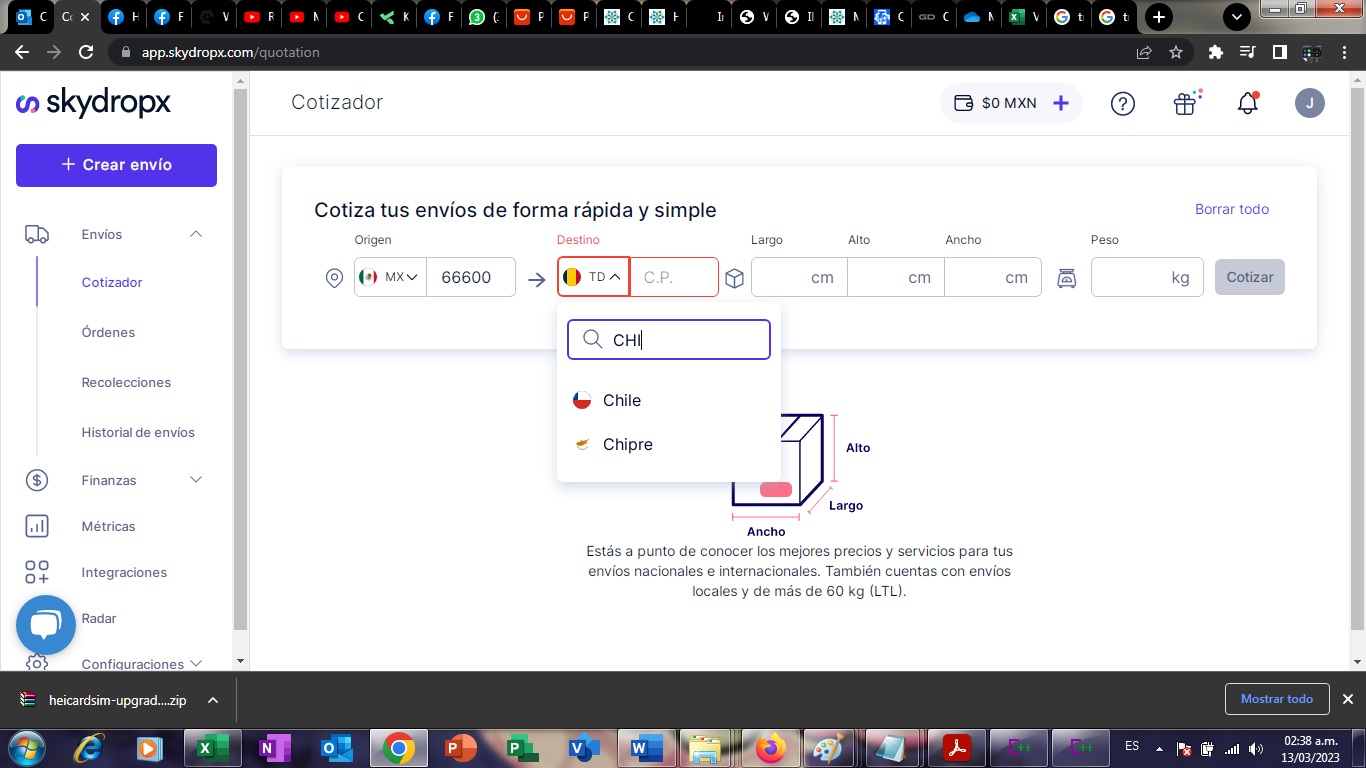Open the gift rewards icon
Image resolution: width=1366 pixels, height=768 pixels.
coord(1186,103)
